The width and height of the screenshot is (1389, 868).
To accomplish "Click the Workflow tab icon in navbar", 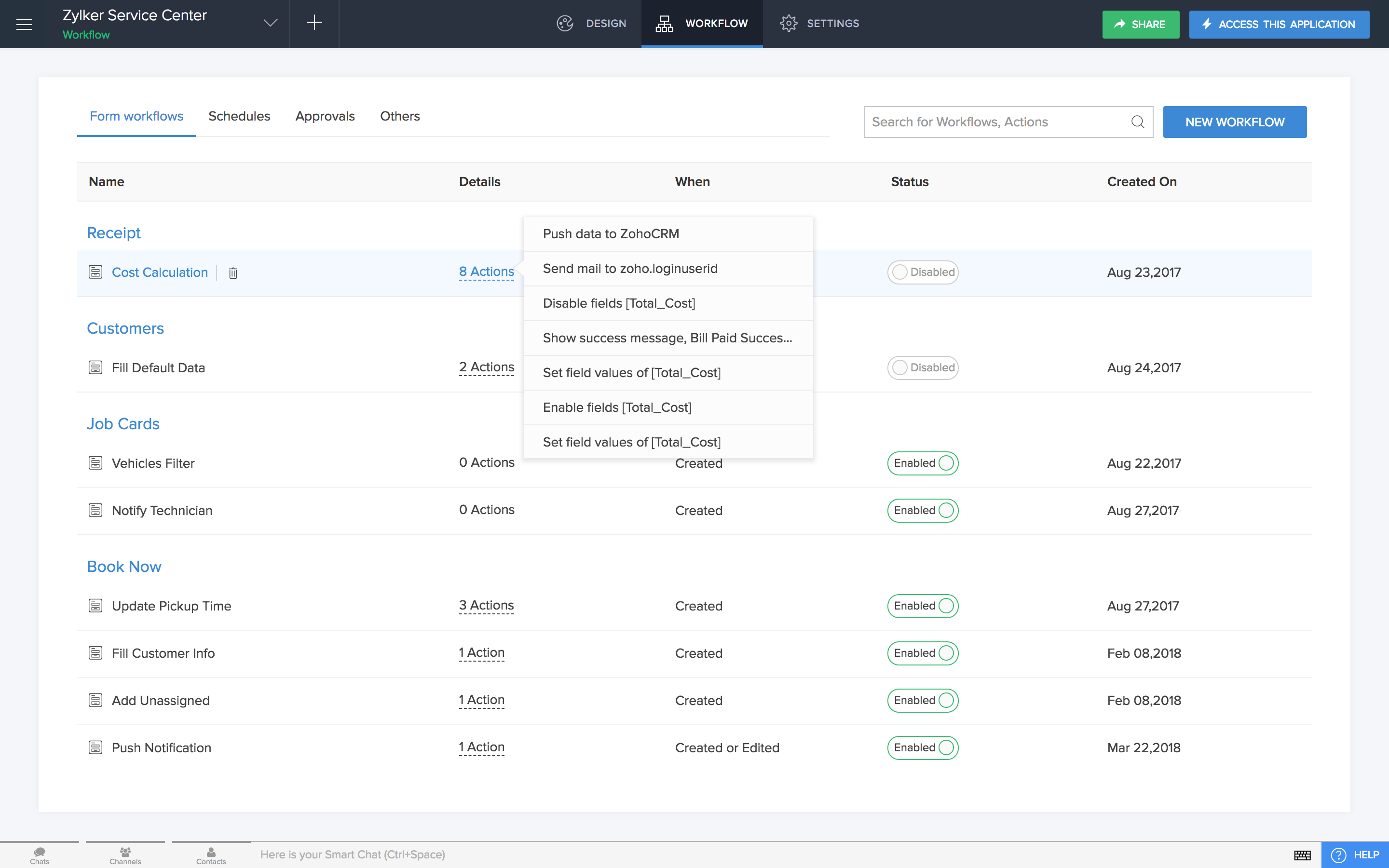I will [663, 23].
